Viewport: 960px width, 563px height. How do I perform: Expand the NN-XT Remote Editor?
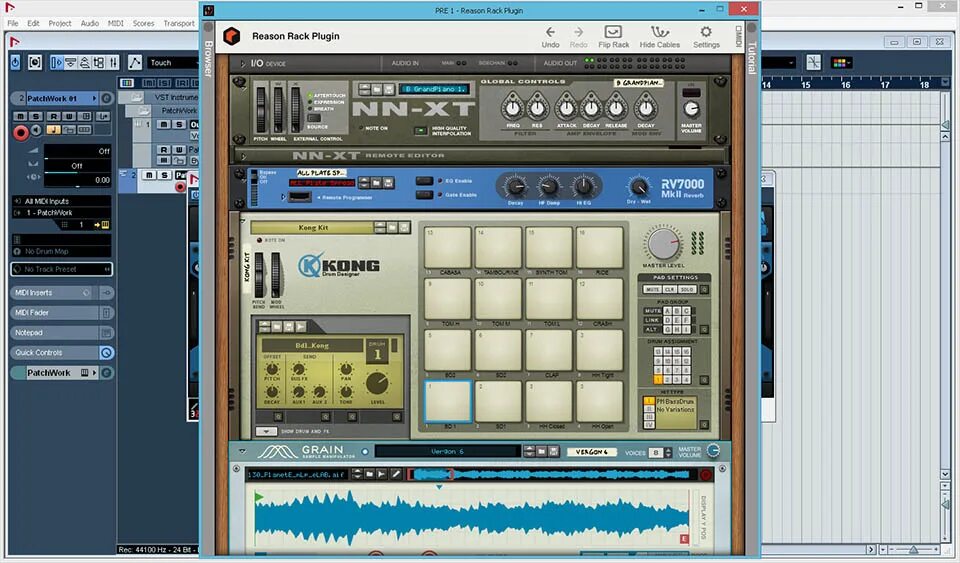tap(244, 156)
